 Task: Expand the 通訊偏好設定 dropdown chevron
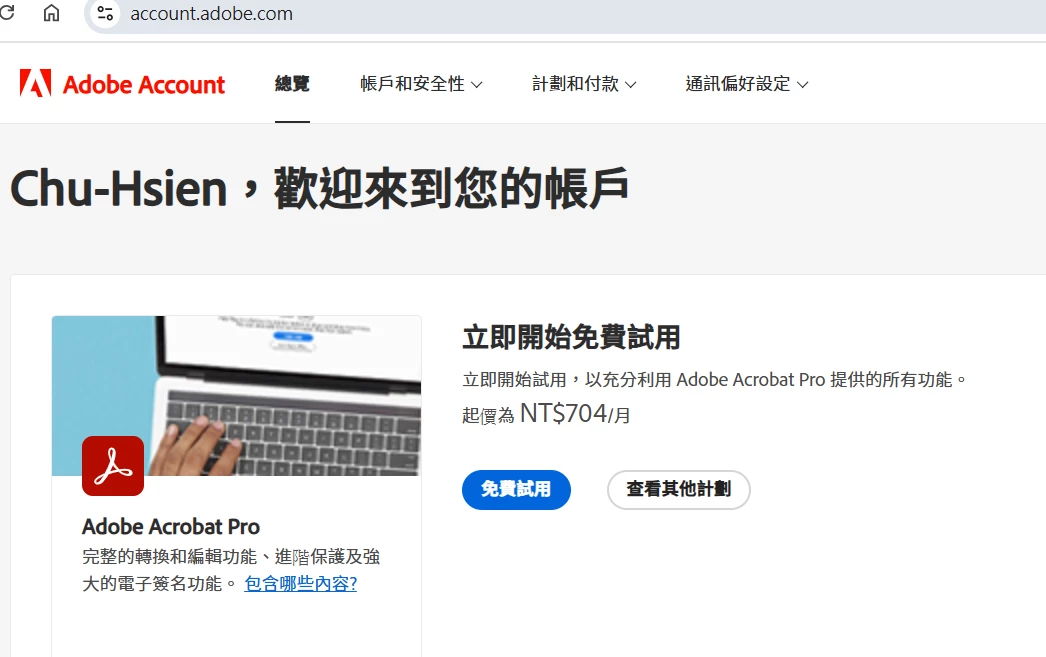coord(803,85)
